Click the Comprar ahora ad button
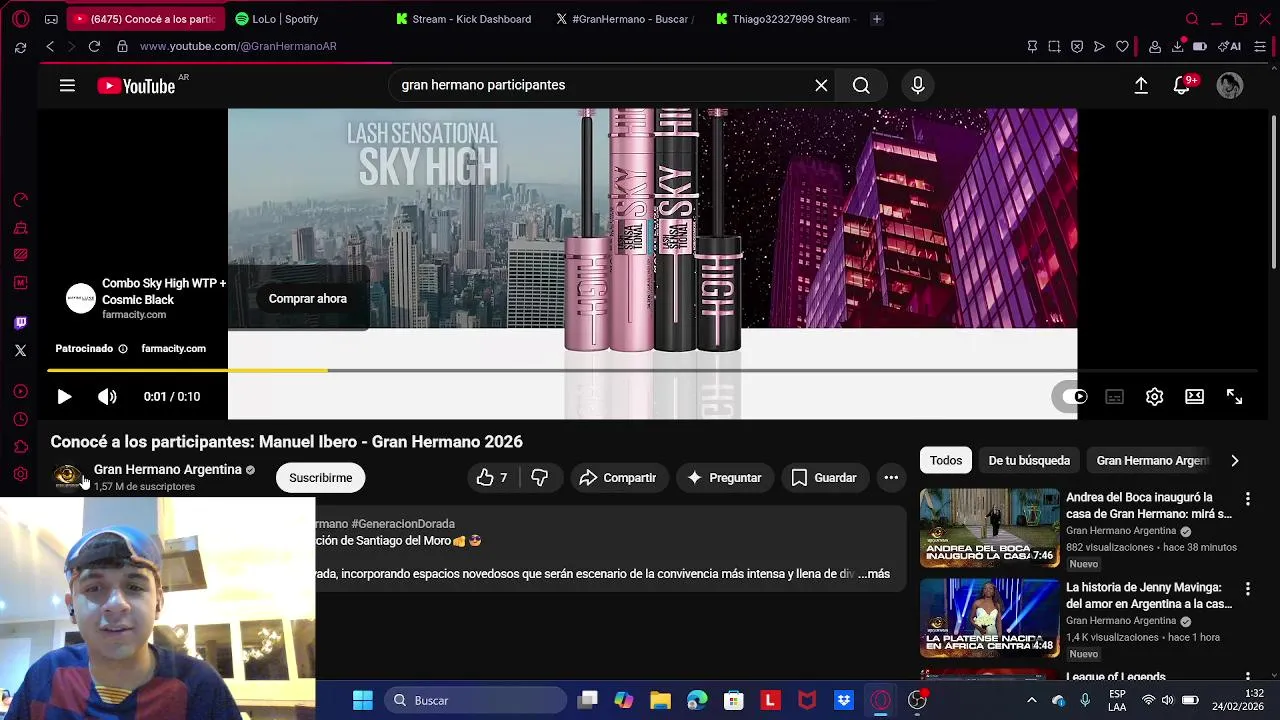 pos(307,299)
